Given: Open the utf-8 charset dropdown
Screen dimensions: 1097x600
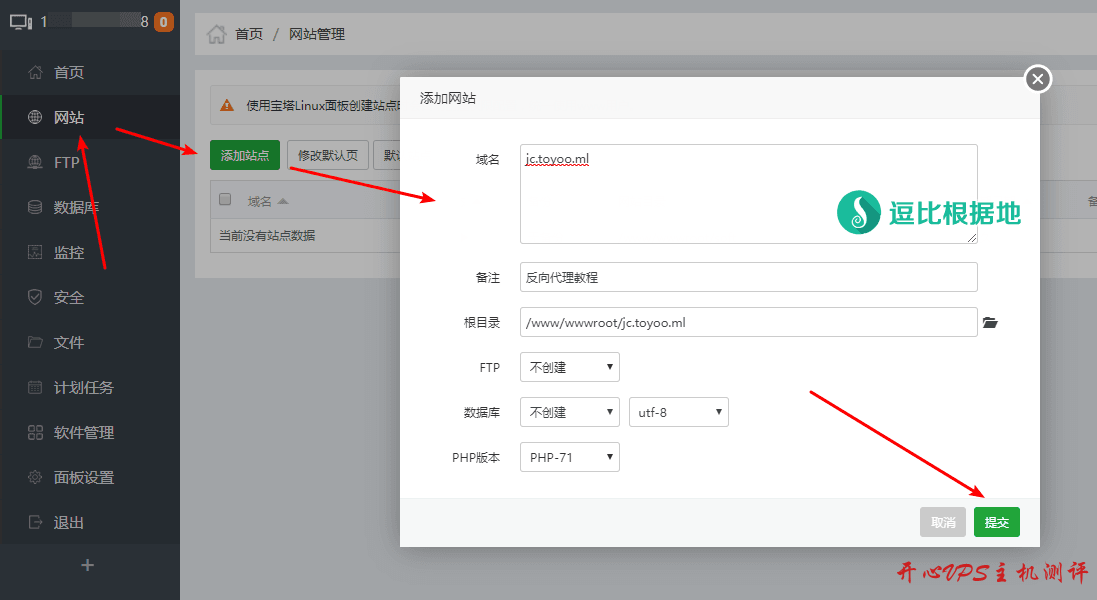Looking at the screenshot, I should [678, 412].
